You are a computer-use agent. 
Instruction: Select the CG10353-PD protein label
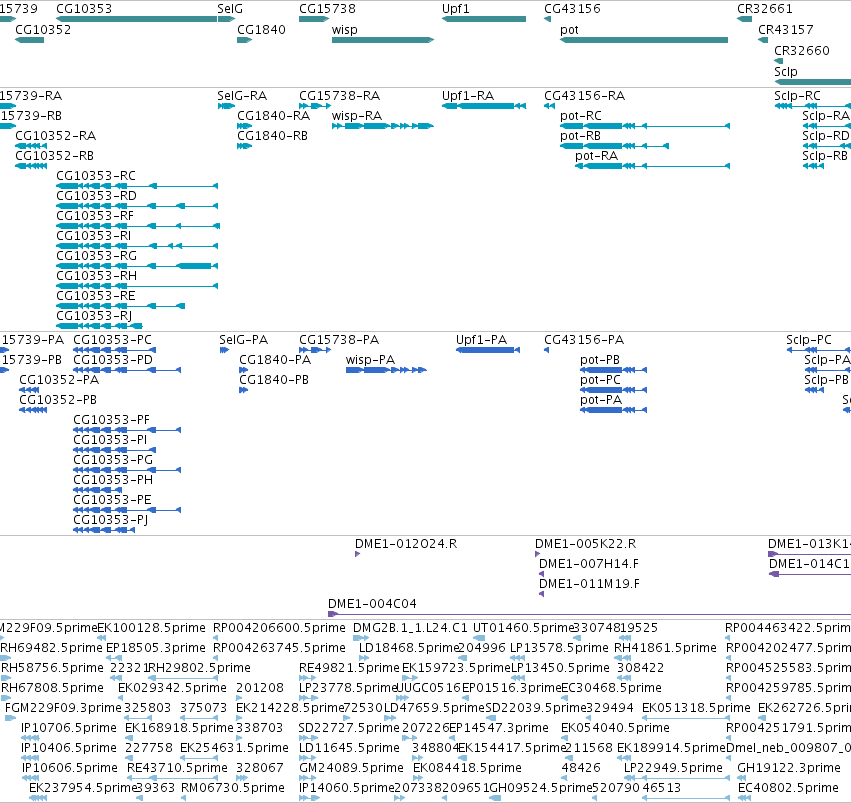coord(113,360)
